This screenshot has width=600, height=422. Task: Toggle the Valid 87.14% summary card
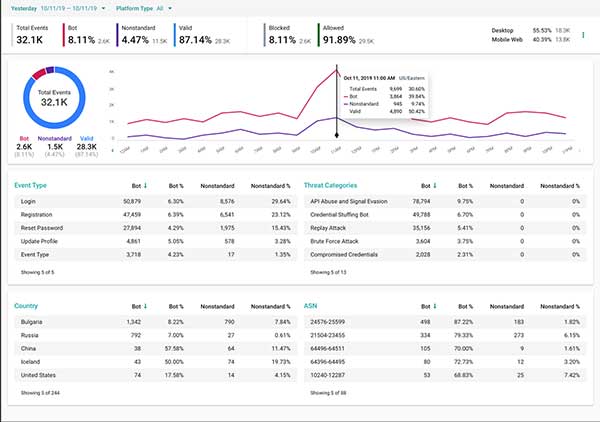(205, 35)
